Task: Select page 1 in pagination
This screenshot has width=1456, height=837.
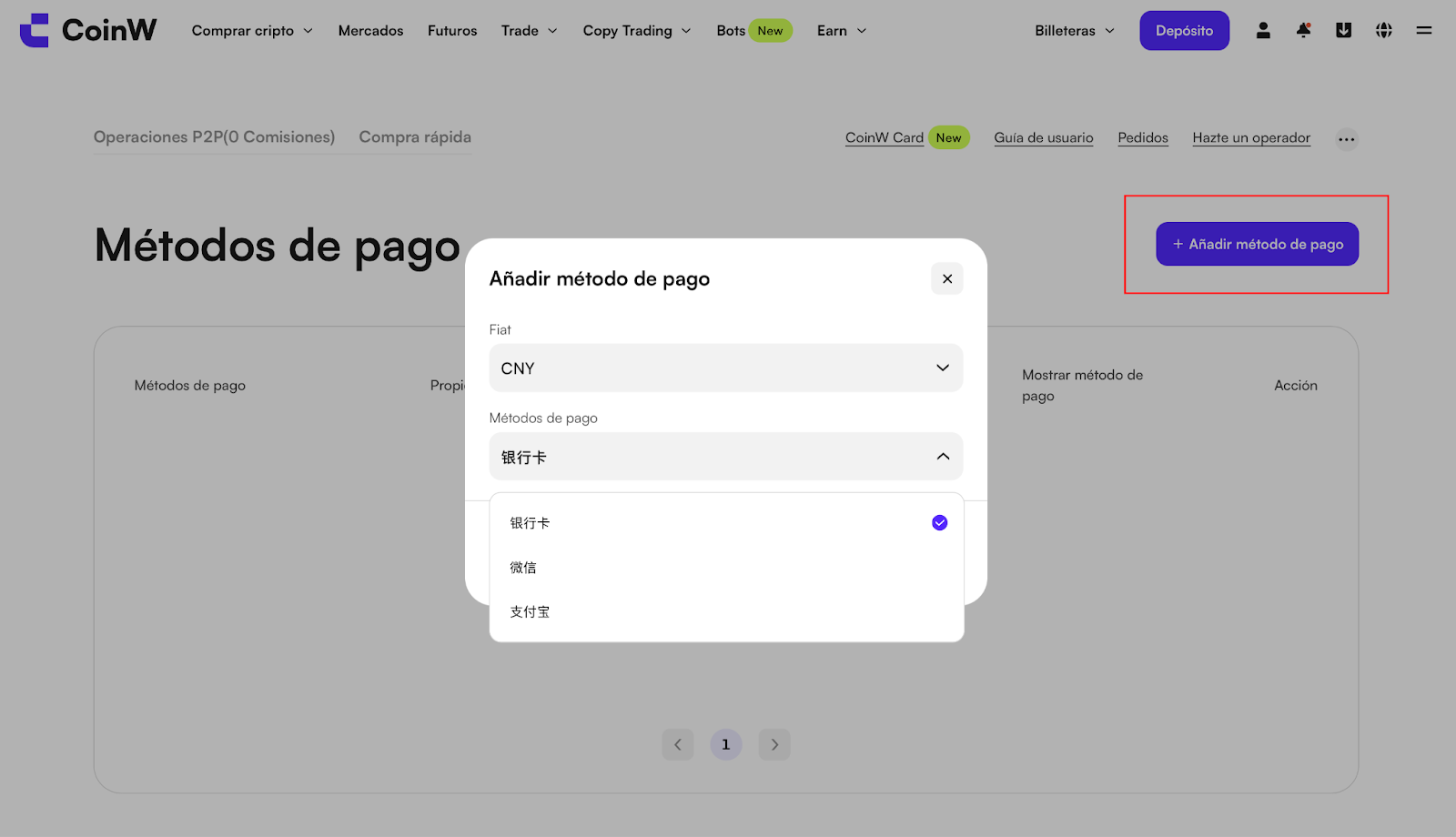Action: [x=725, y=744]
